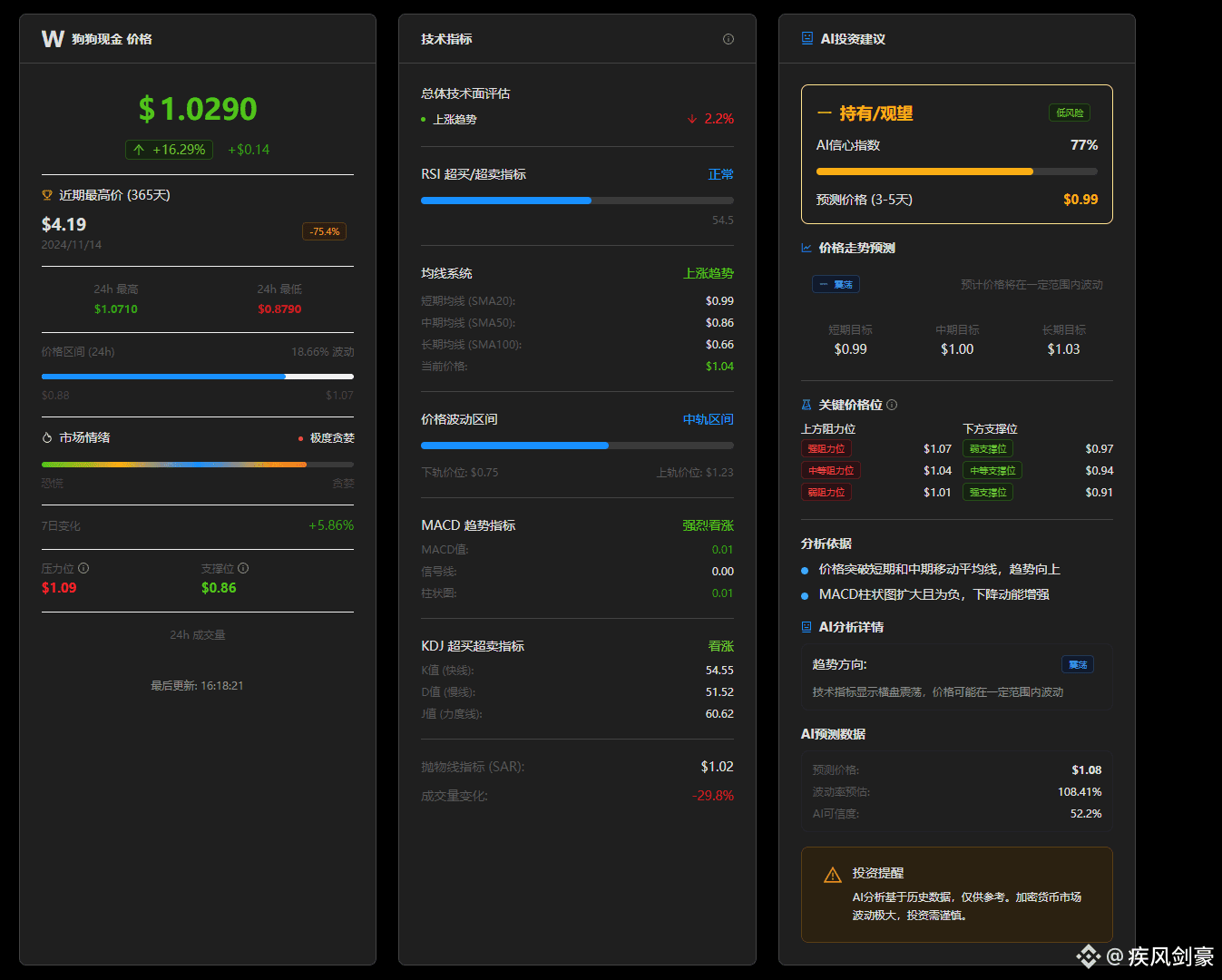Click the 中轨区间 label
1222x980 pixels.
(709, 419)
